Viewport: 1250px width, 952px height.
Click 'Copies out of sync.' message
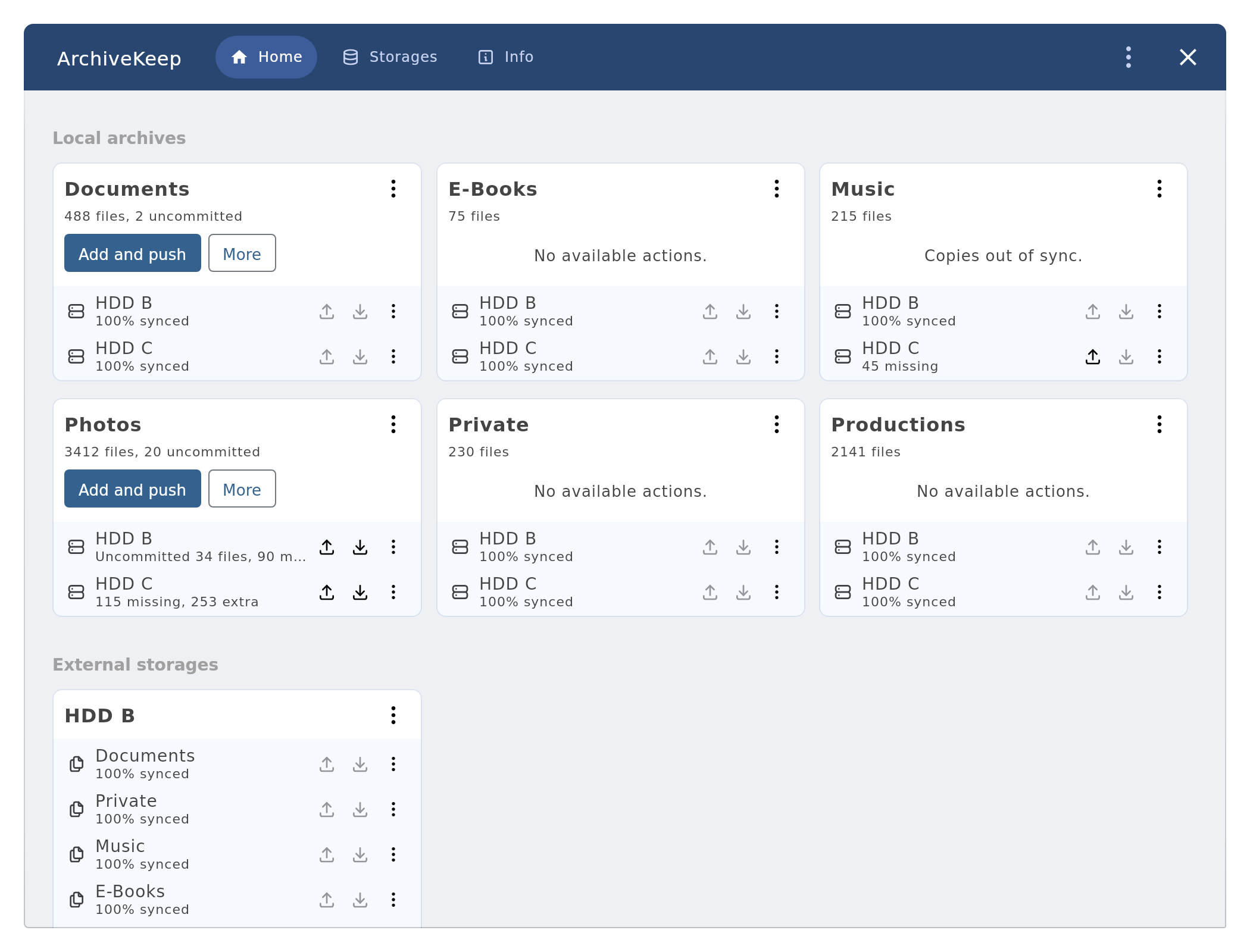[x=1003, y=256]
